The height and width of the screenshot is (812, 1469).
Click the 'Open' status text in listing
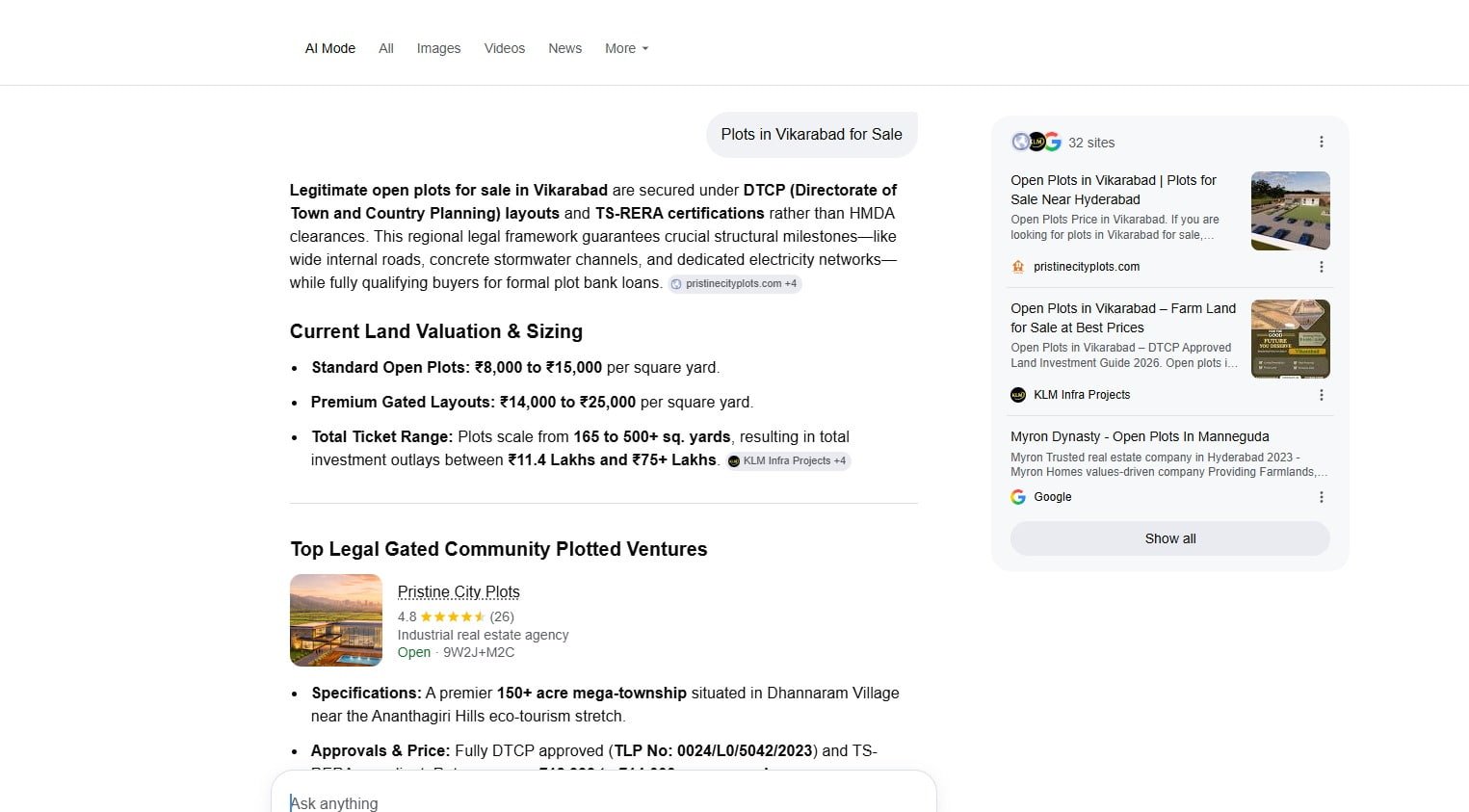(x=414, y=652)
